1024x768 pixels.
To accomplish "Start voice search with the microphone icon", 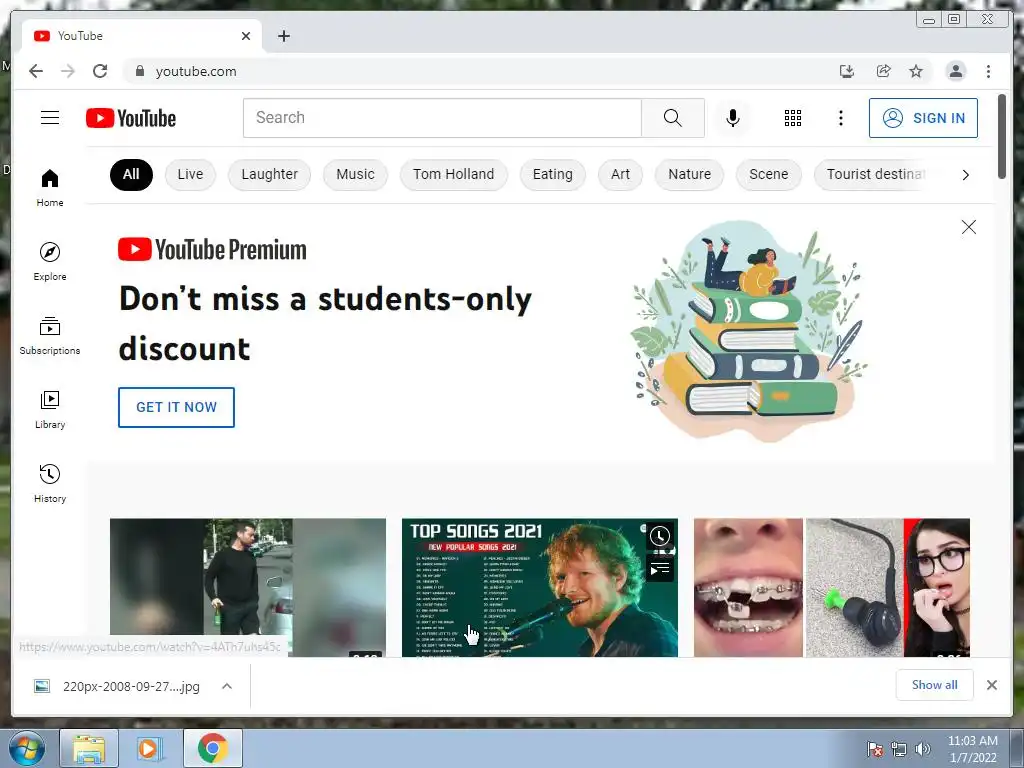I will (x=733, y=118).
